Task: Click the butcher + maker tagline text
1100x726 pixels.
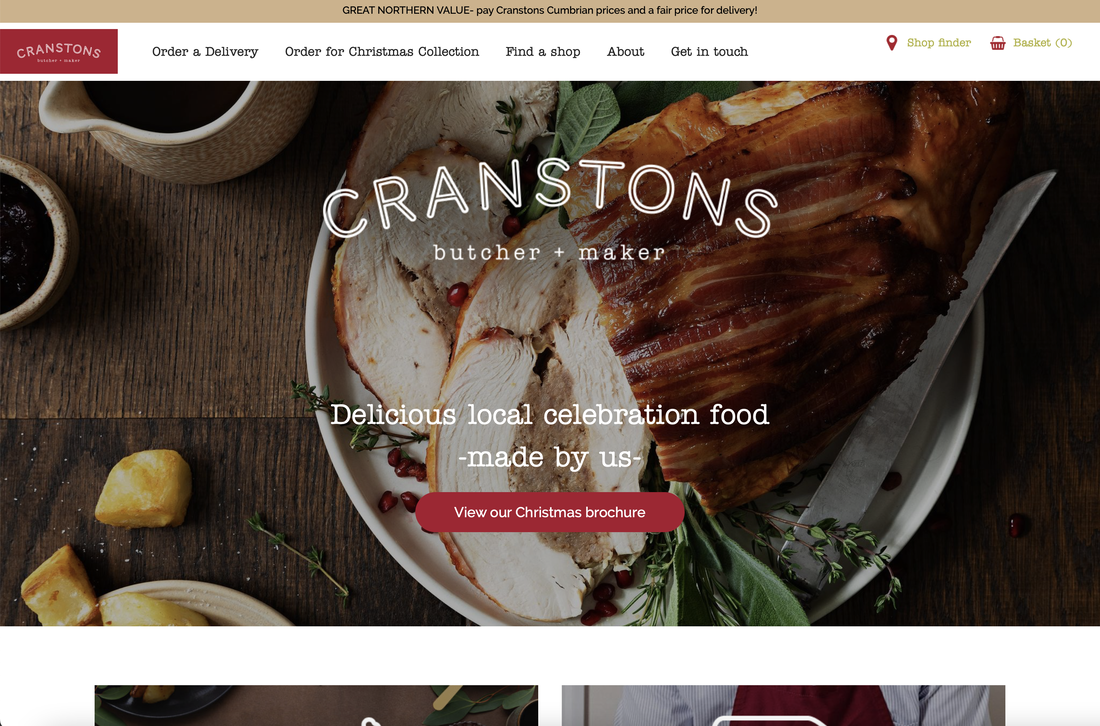Action: click(x=549, y=252)
